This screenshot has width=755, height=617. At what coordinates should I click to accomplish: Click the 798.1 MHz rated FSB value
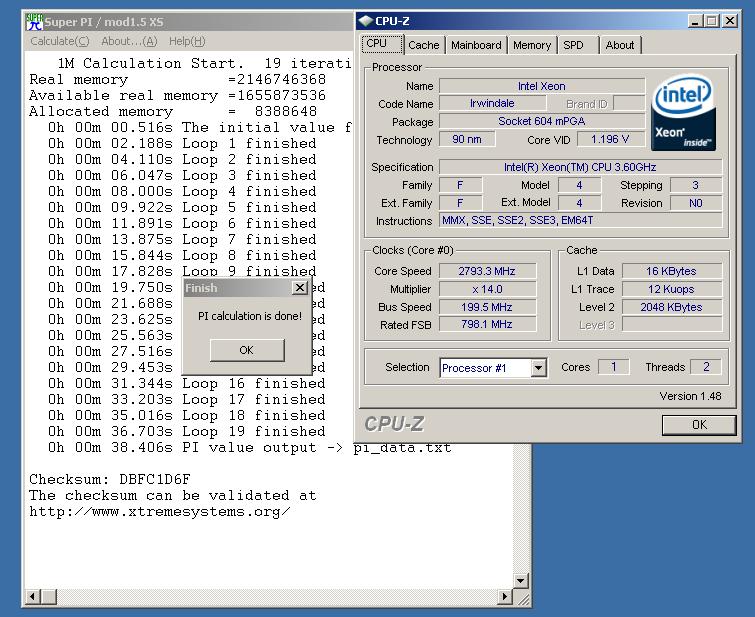tap(487, 325)
